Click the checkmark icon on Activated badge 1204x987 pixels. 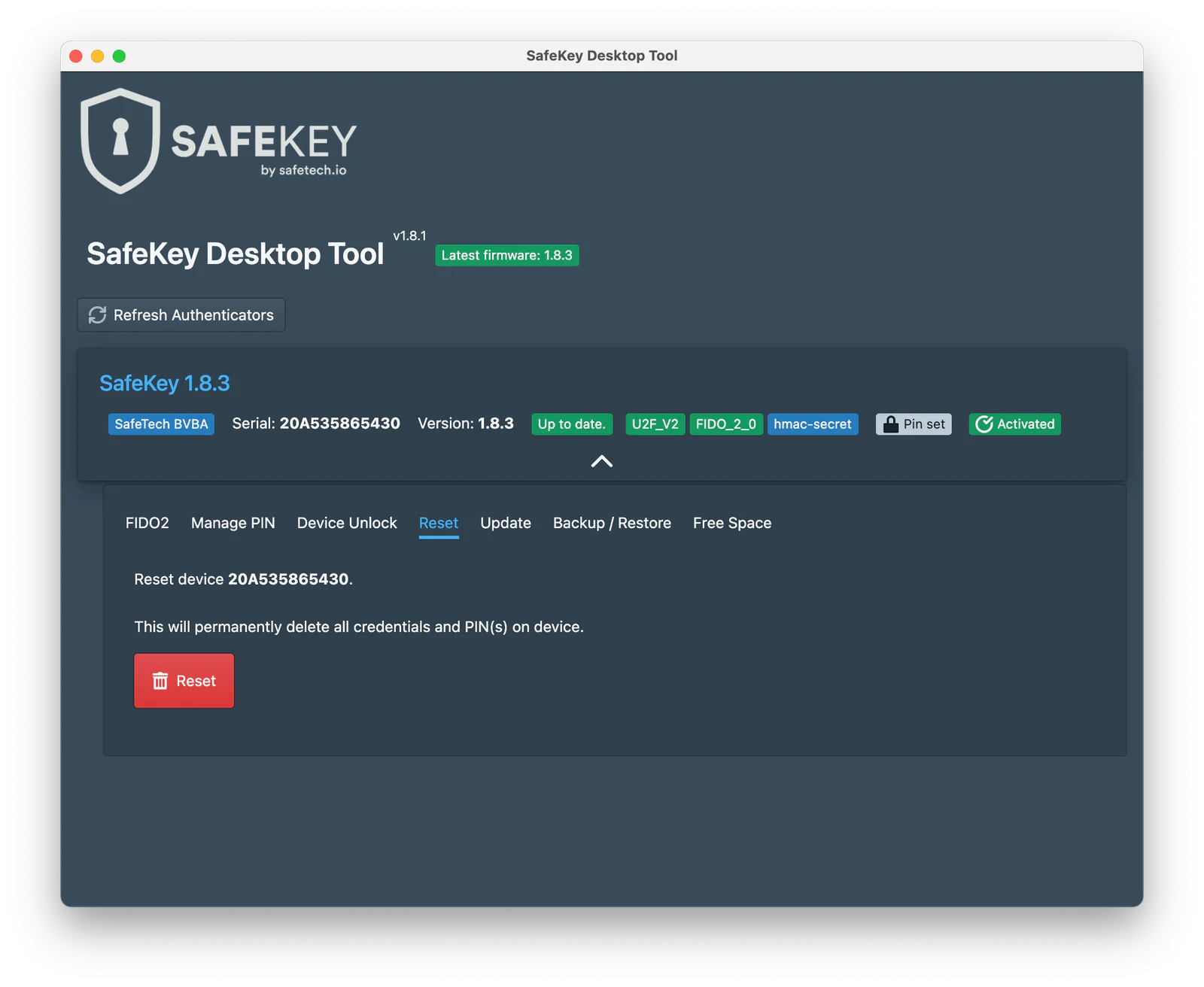984,424
